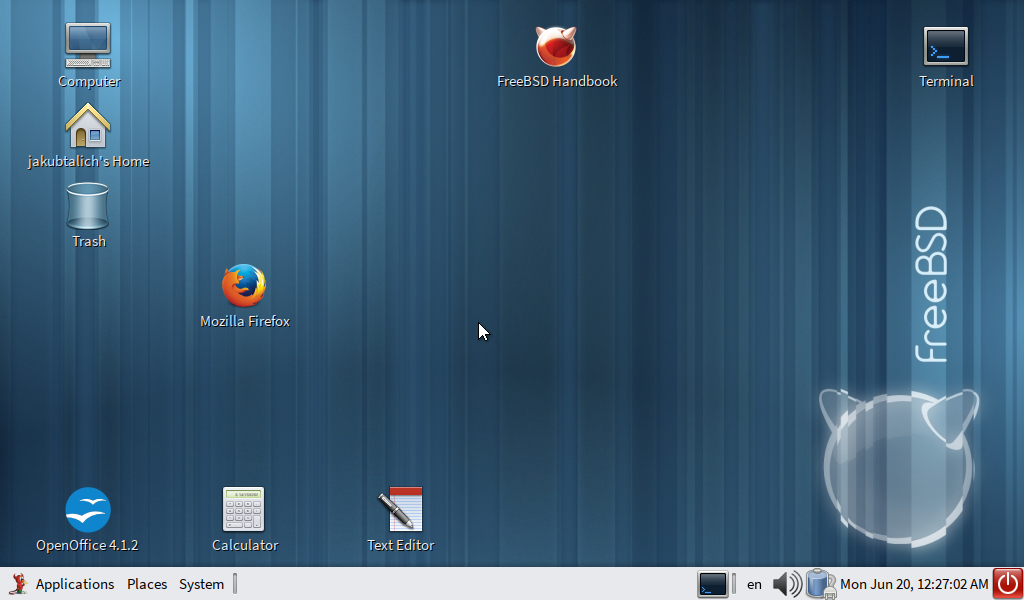Click the FreeBSD daemon logo in panel
This screenshot has height=600, width=1024.
pos(18,584)
